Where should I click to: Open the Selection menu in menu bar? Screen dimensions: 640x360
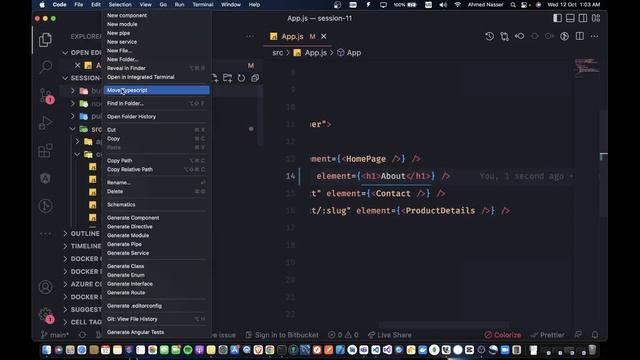click(120, 4)
